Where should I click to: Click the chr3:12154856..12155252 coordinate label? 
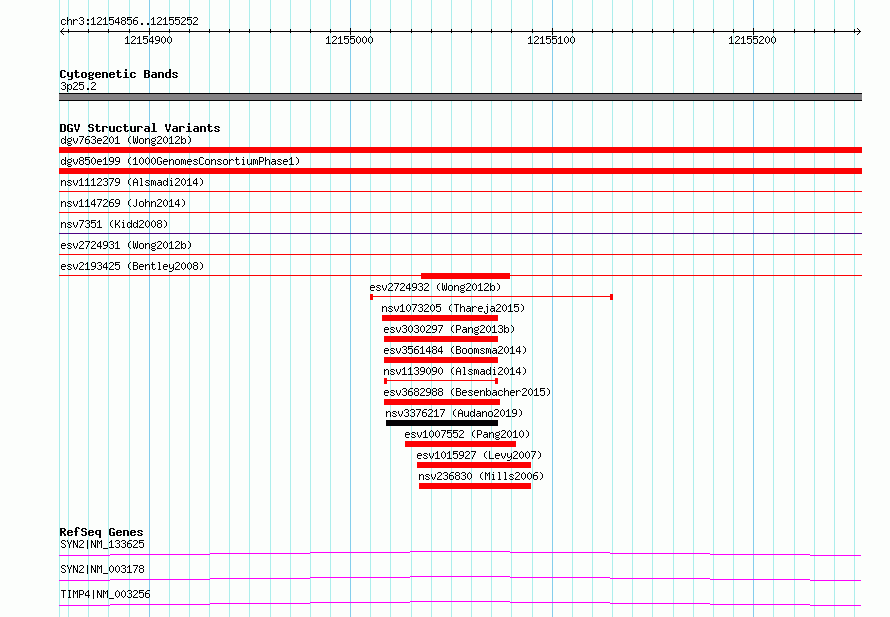click(x=129, y=21)
